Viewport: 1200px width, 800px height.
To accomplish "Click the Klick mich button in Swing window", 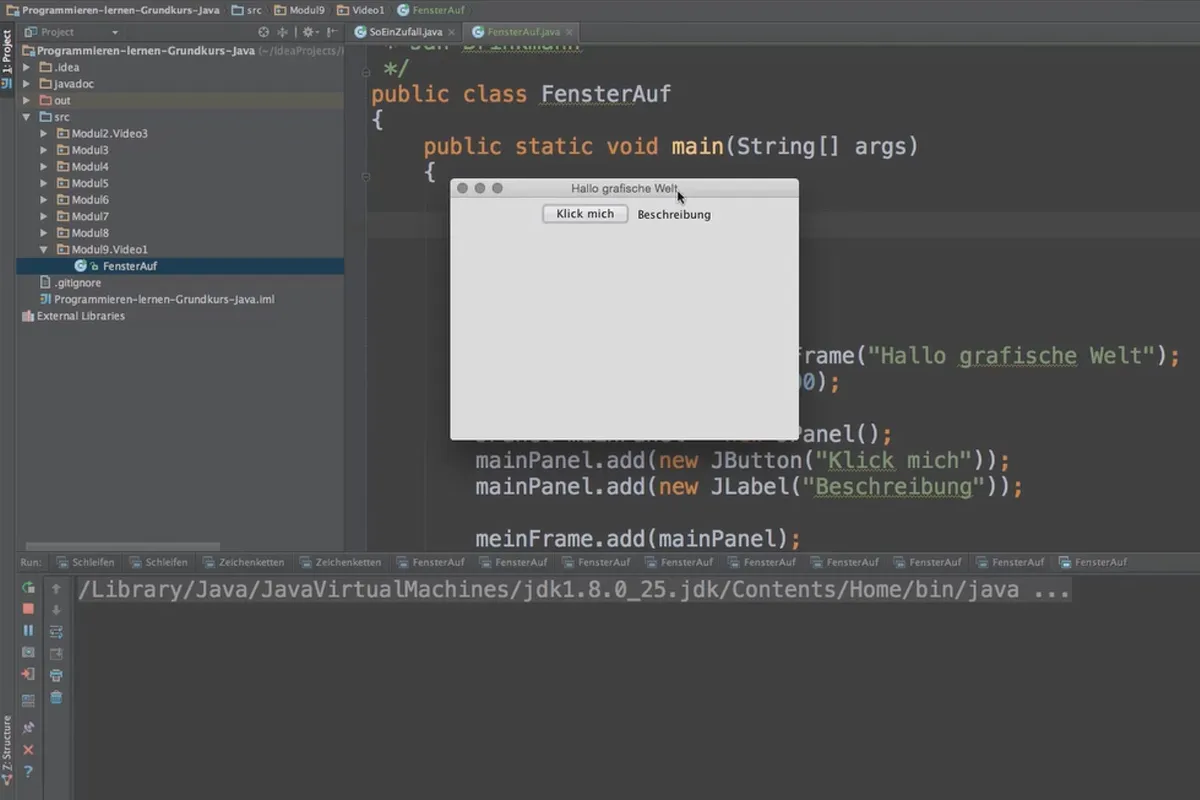I will coord(585,214).
